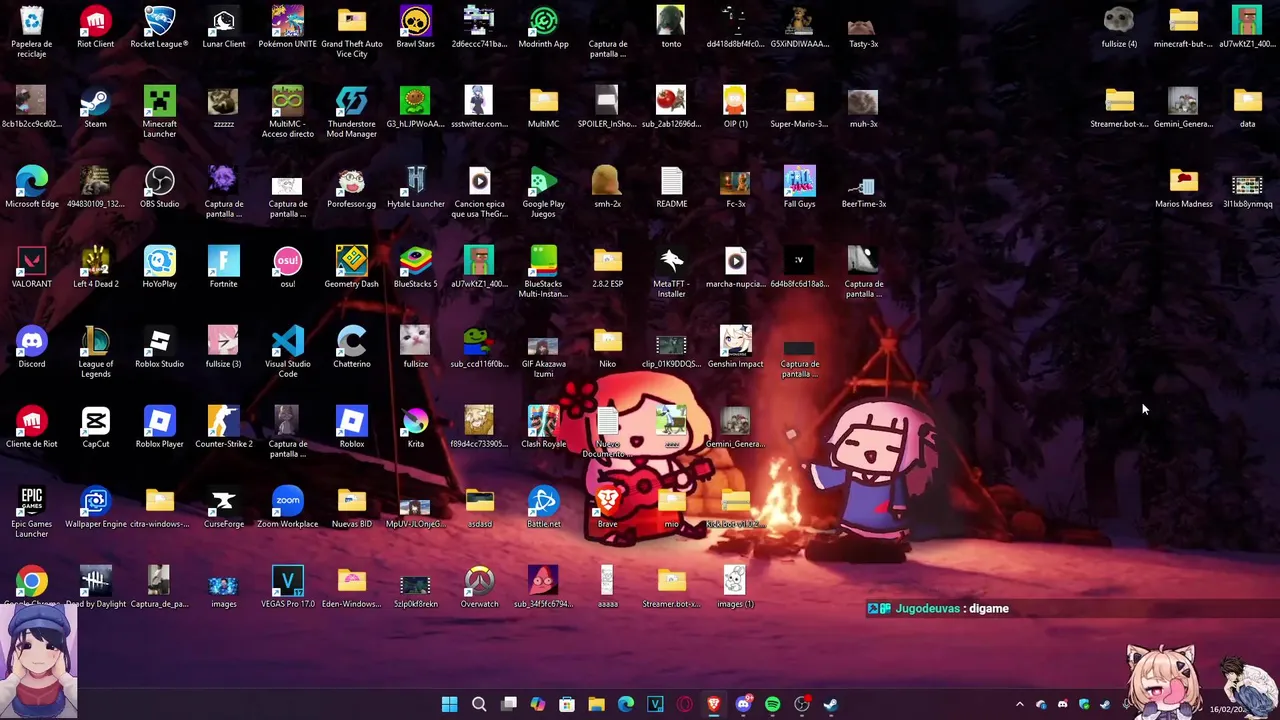Open the Modrinth App shortcut
Image resolution: width=1280 pixels, height=720 pixels.
(544, 27)
